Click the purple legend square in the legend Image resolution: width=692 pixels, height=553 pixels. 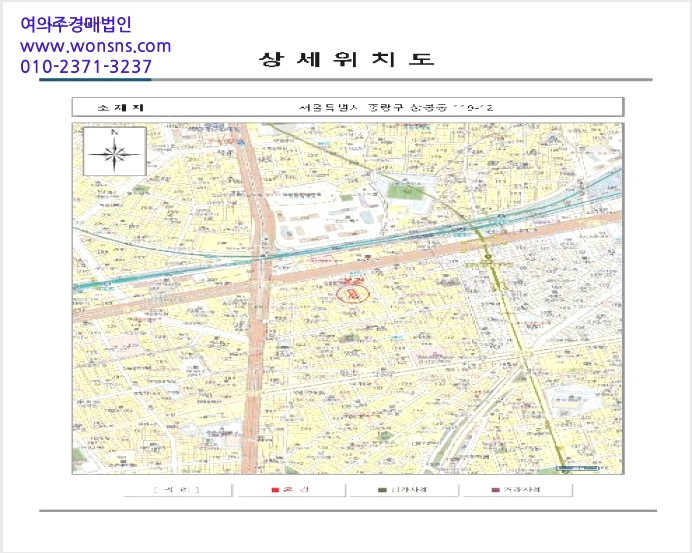click(495, 490)
